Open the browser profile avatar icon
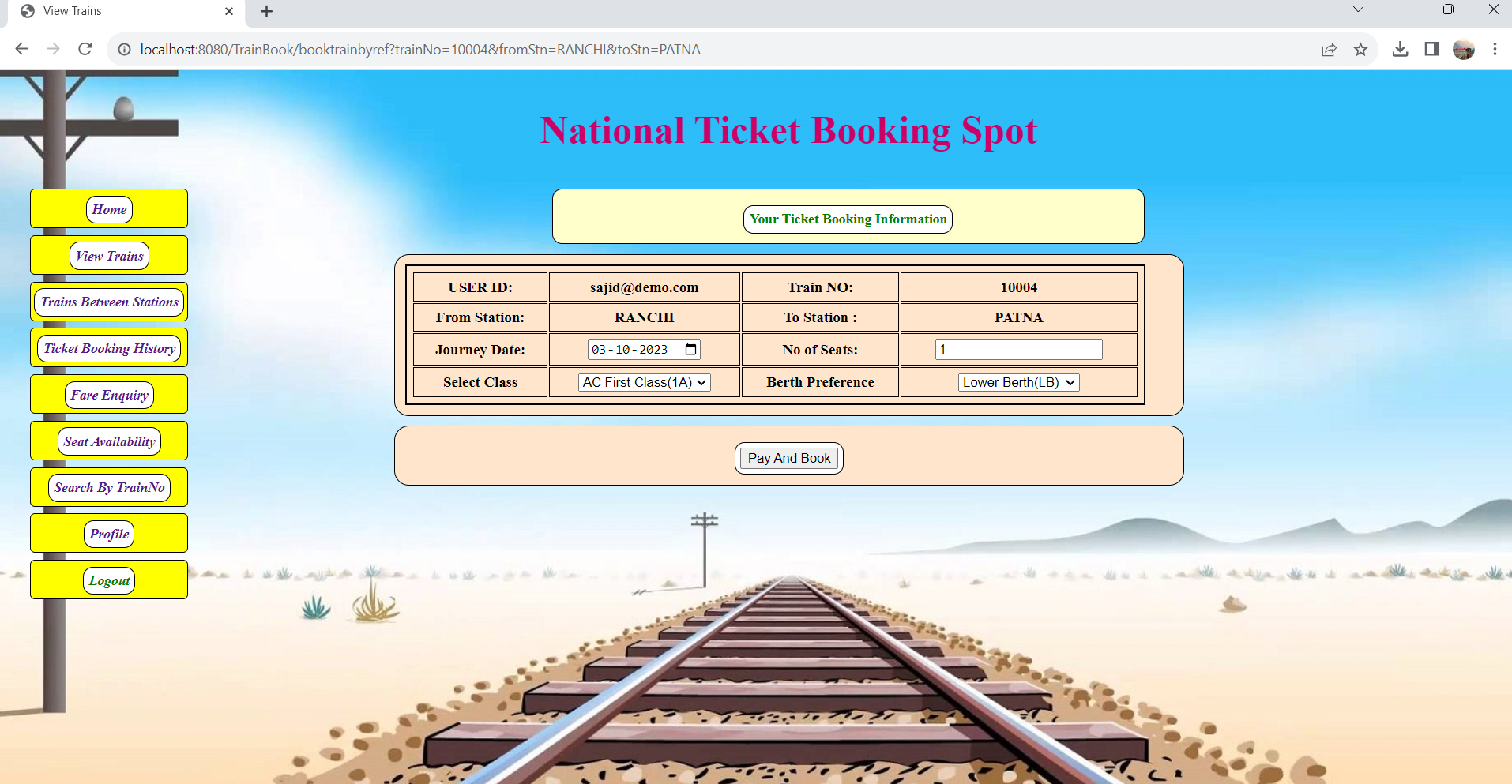 point(1463,49)
